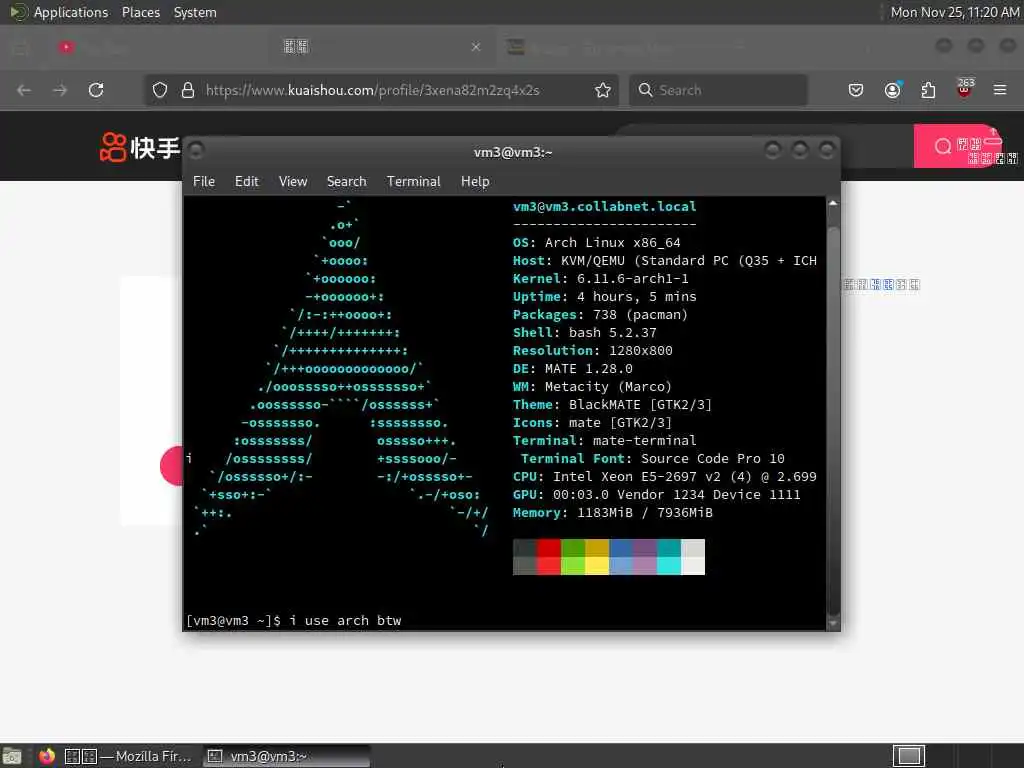
Task: Click the terminal window menu button left of title
Action: pyautogui.click(x=196, y=151)
